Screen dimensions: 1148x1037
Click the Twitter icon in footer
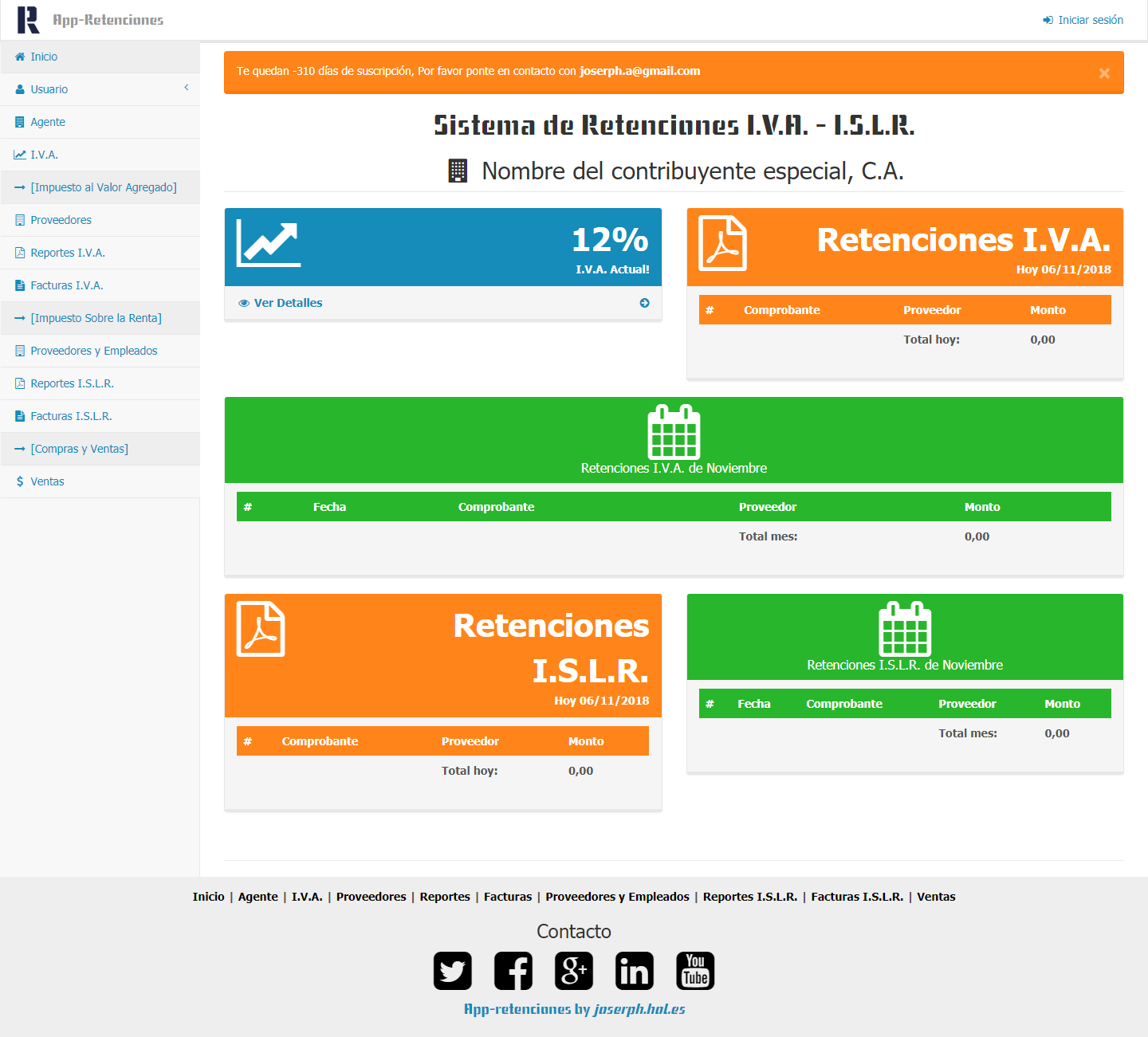pyautogui.click(x=452, y=971)
